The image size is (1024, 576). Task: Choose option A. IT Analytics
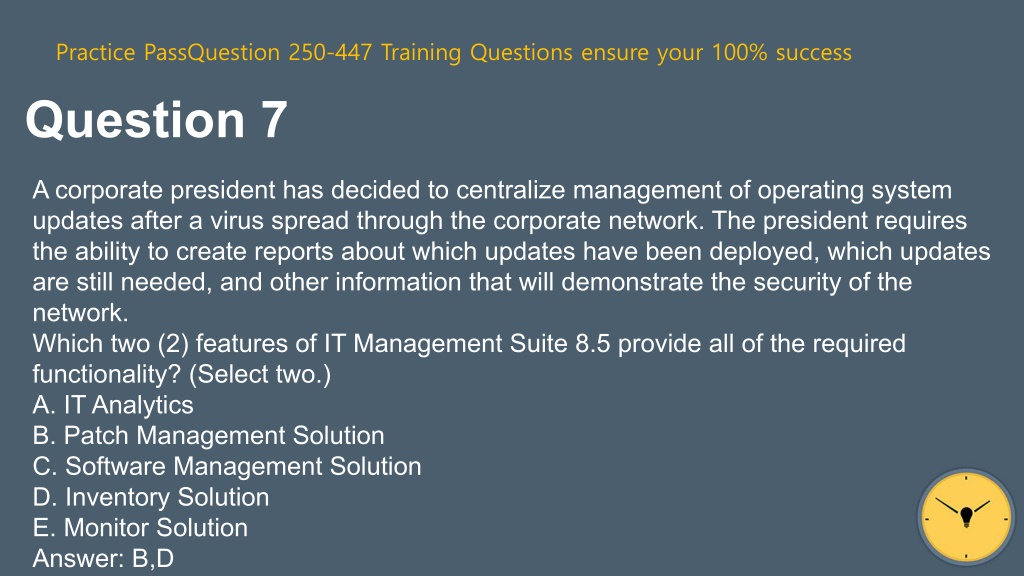click(x=113, y=405)
